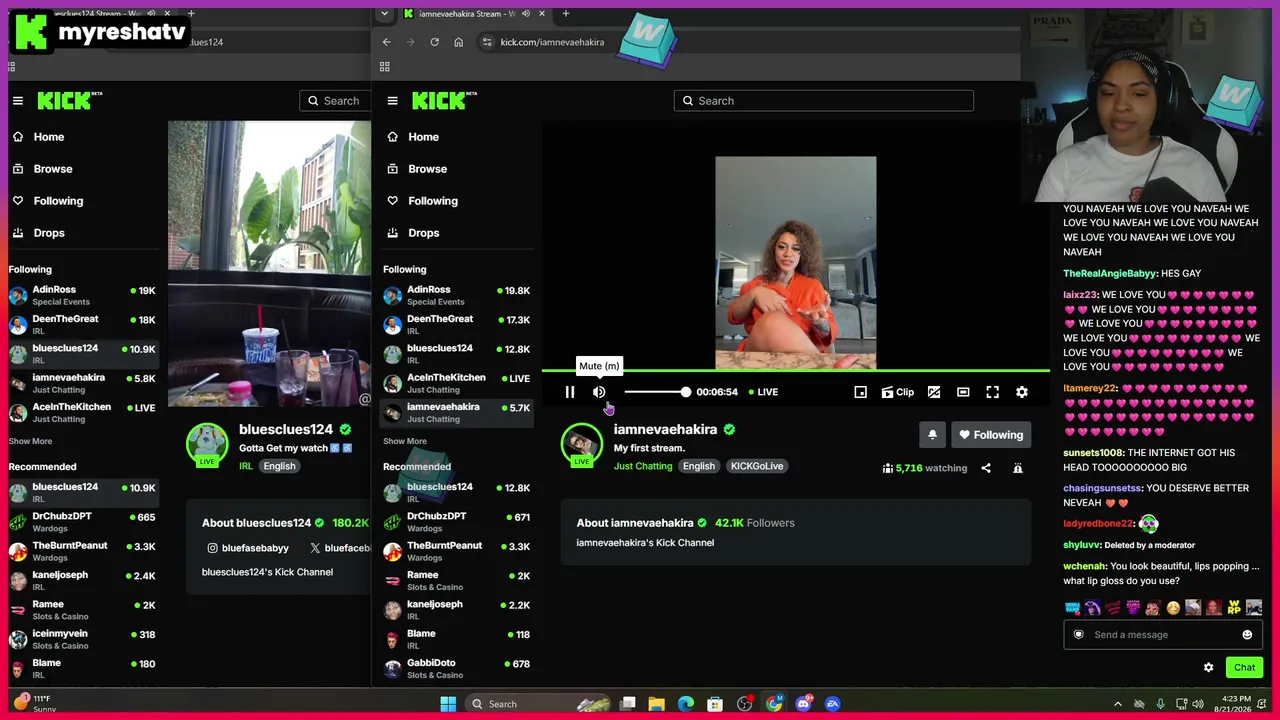Open the report icon beside share
Image resolution: width=1280 pixels, height=720 pixels.
coord(1018,468)
